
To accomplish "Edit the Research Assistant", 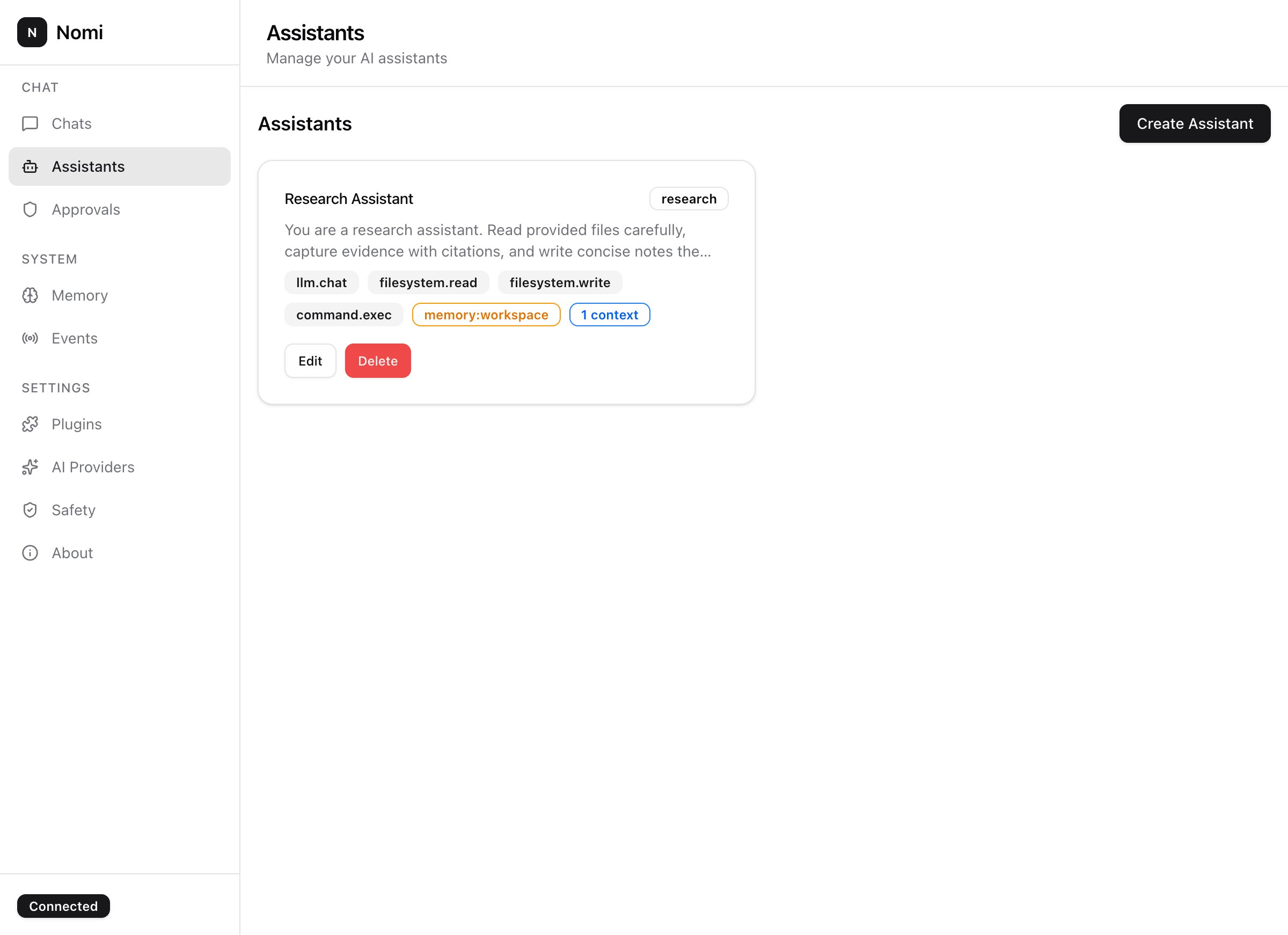I will pos(310,361).
